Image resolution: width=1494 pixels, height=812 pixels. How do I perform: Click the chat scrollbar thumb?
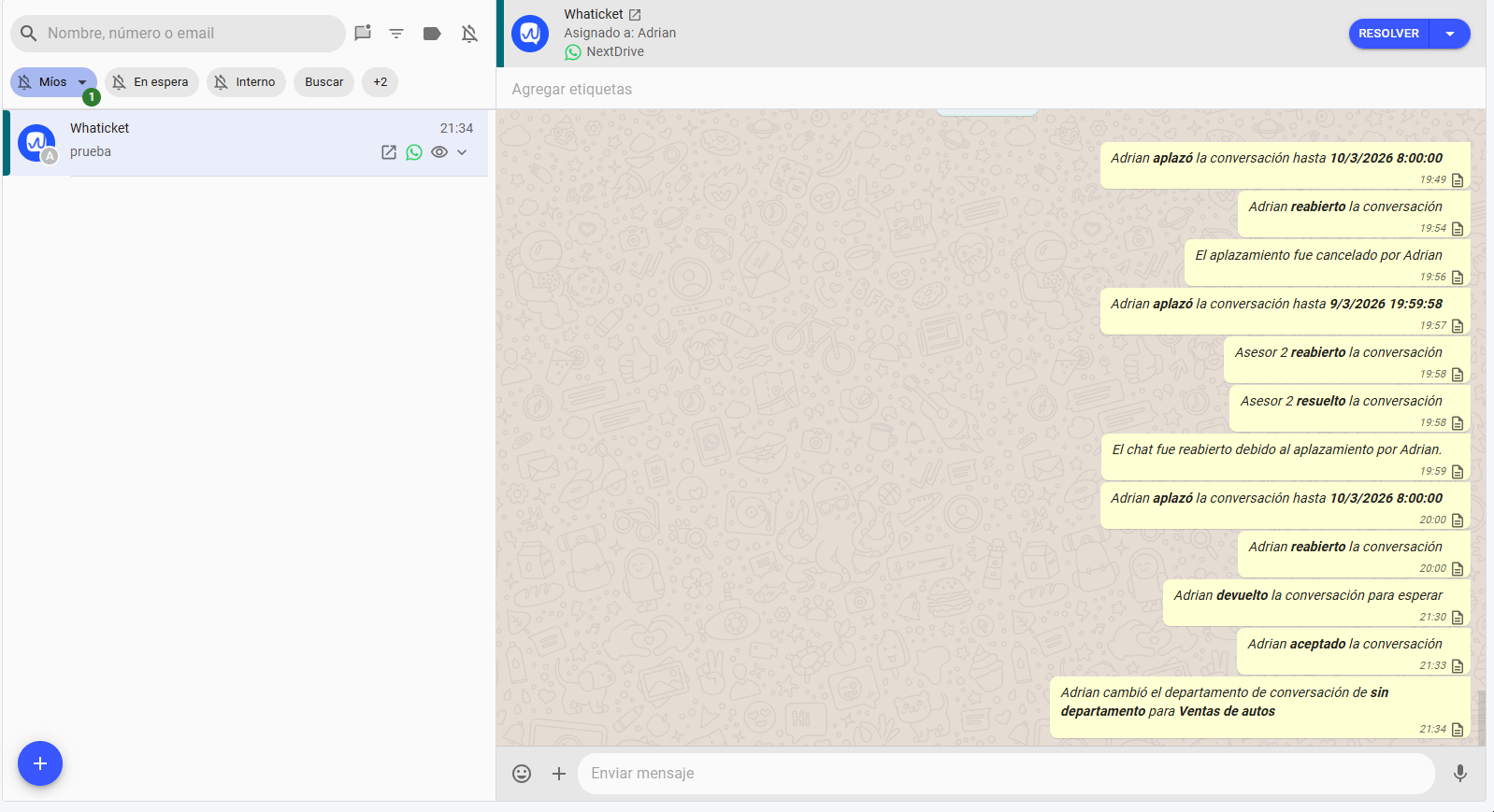[1480, 717]
